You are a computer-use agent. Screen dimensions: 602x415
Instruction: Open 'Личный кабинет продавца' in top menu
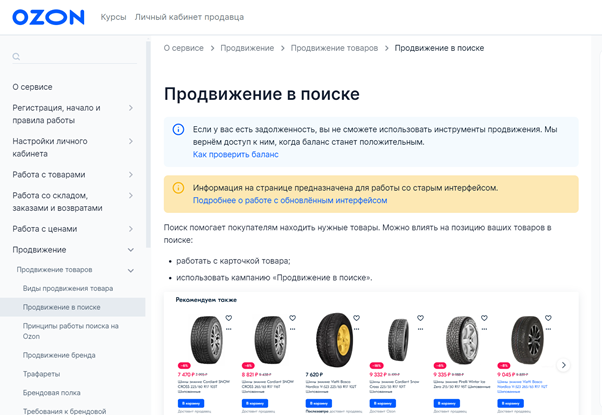(x=189, y=17)
